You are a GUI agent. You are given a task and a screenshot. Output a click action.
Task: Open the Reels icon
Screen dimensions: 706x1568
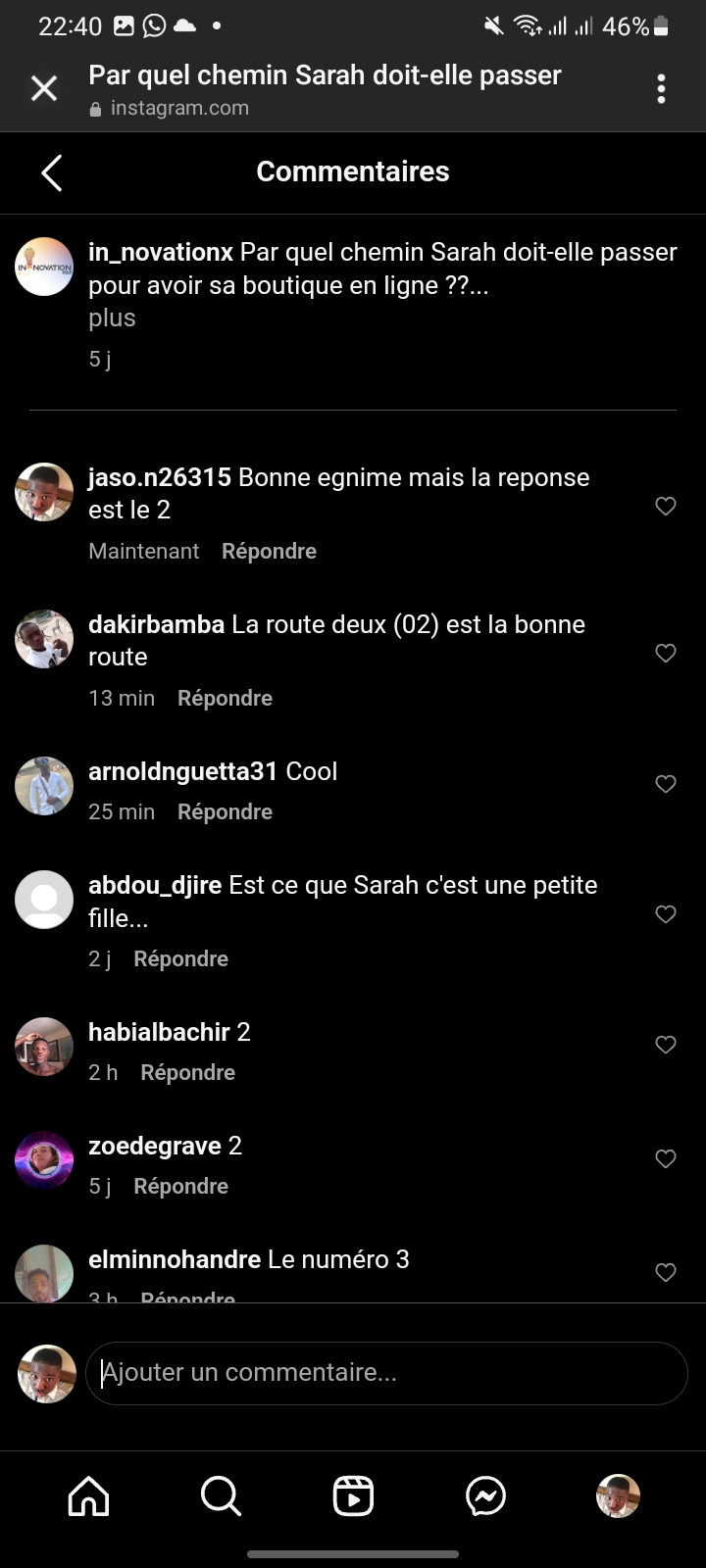coord(353,1496)
